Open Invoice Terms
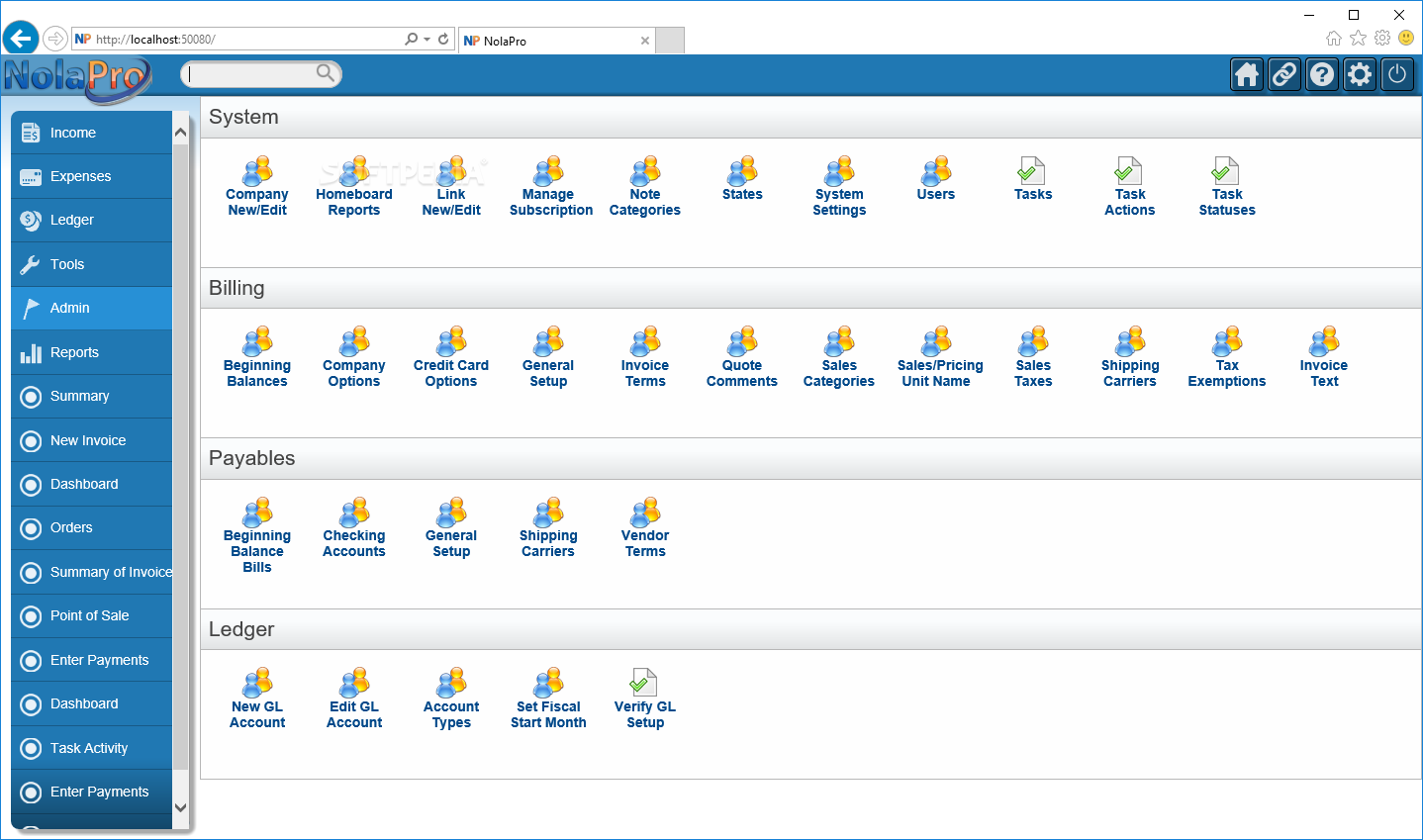Viewport: 1423px width, 840px height. pyautogui.click(x=645, y=357)
